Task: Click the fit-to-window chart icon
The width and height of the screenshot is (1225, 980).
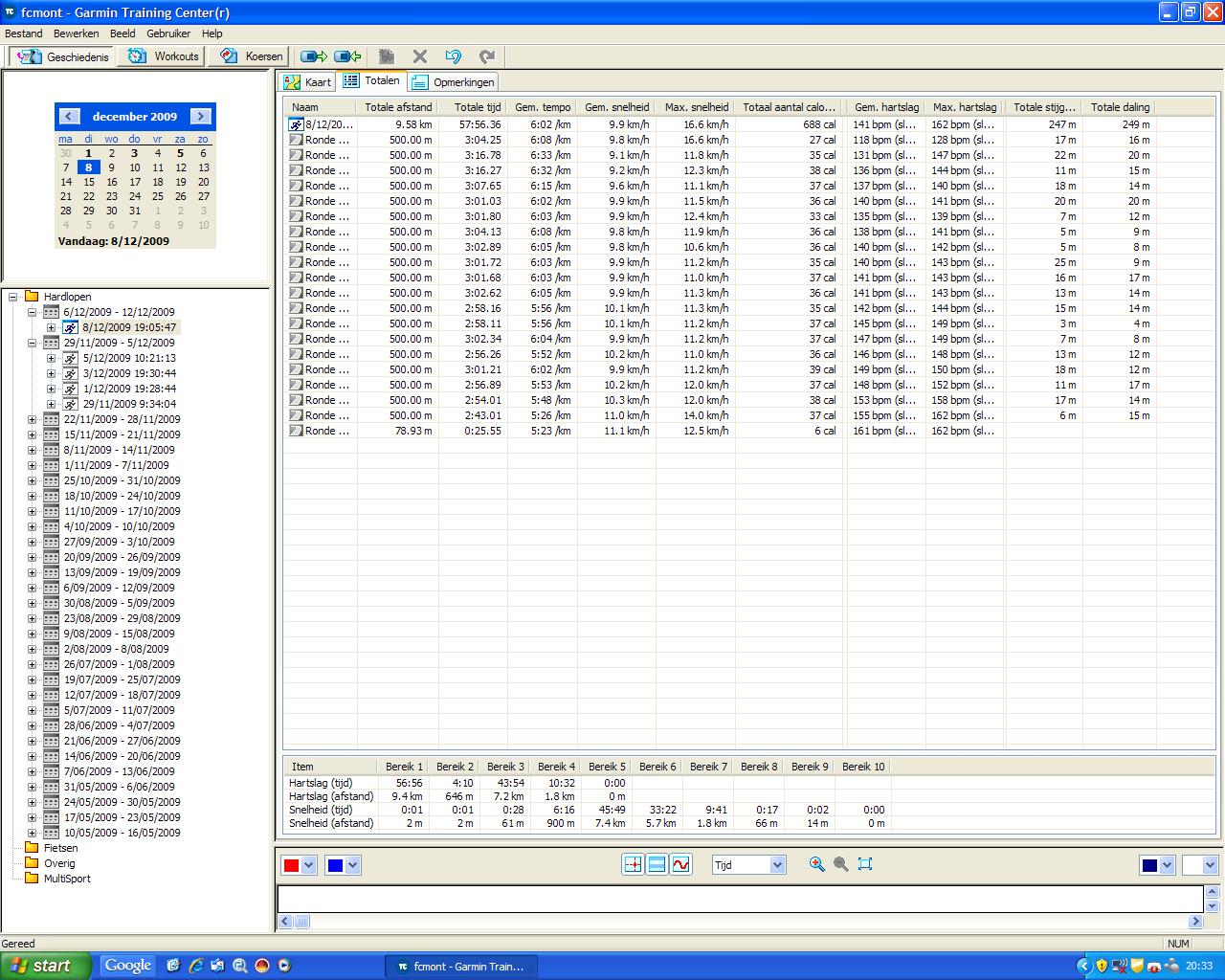Action: 865,864
